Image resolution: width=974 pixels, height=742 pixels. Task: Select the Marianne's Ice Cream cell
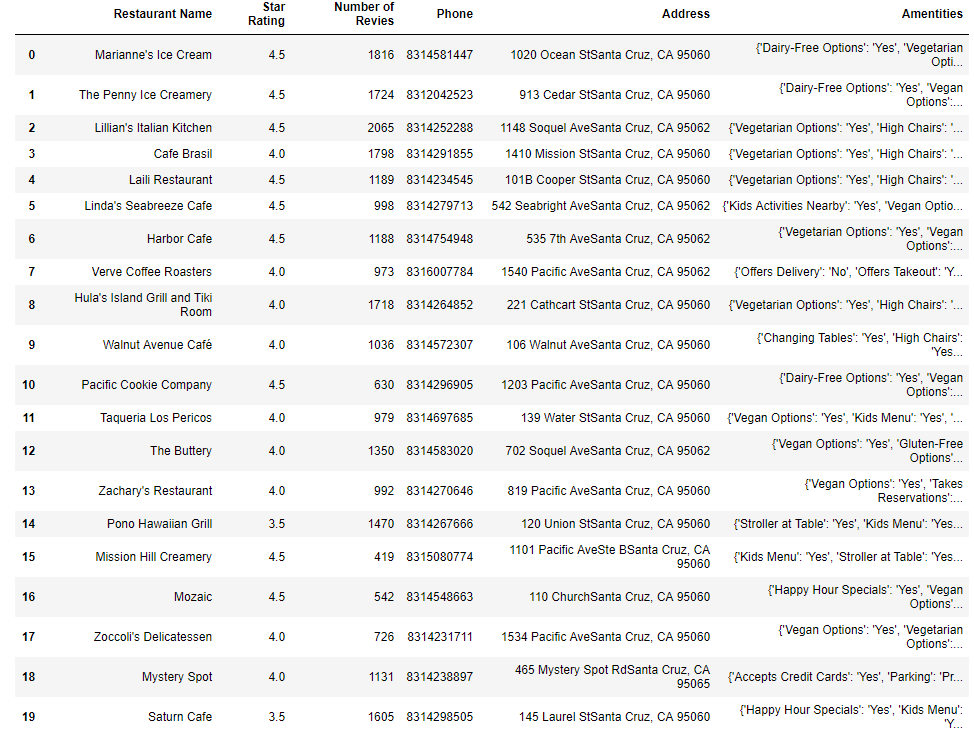(153, 55)
